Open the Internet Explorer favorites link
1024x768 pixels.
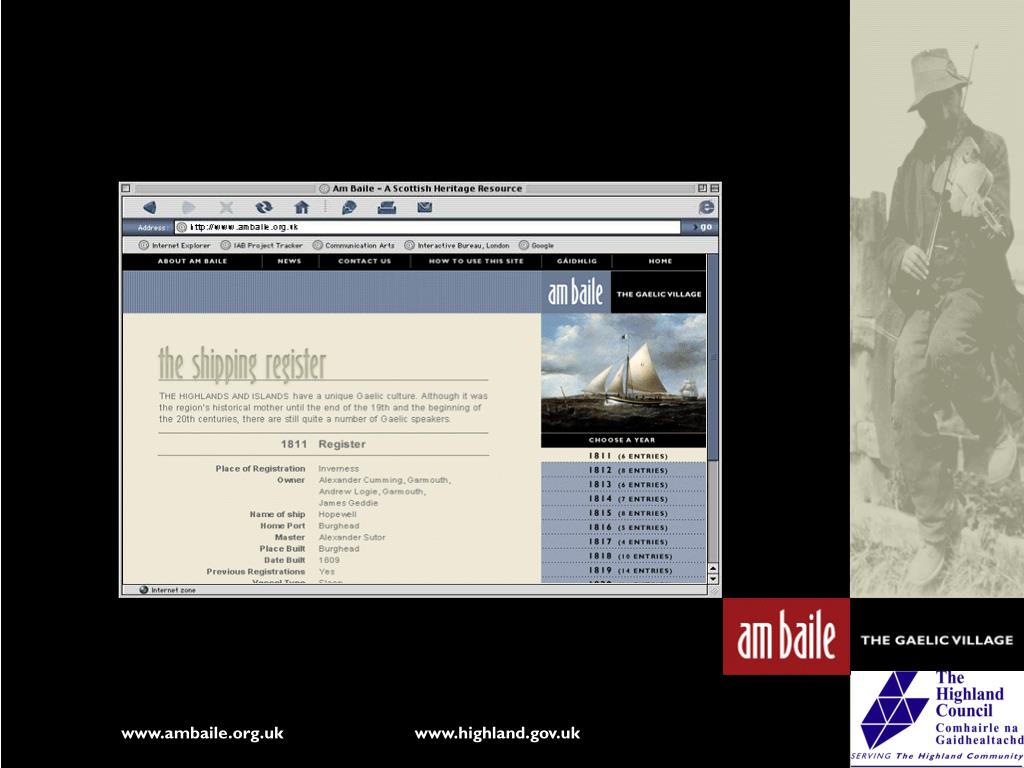(x=174, y=246)
